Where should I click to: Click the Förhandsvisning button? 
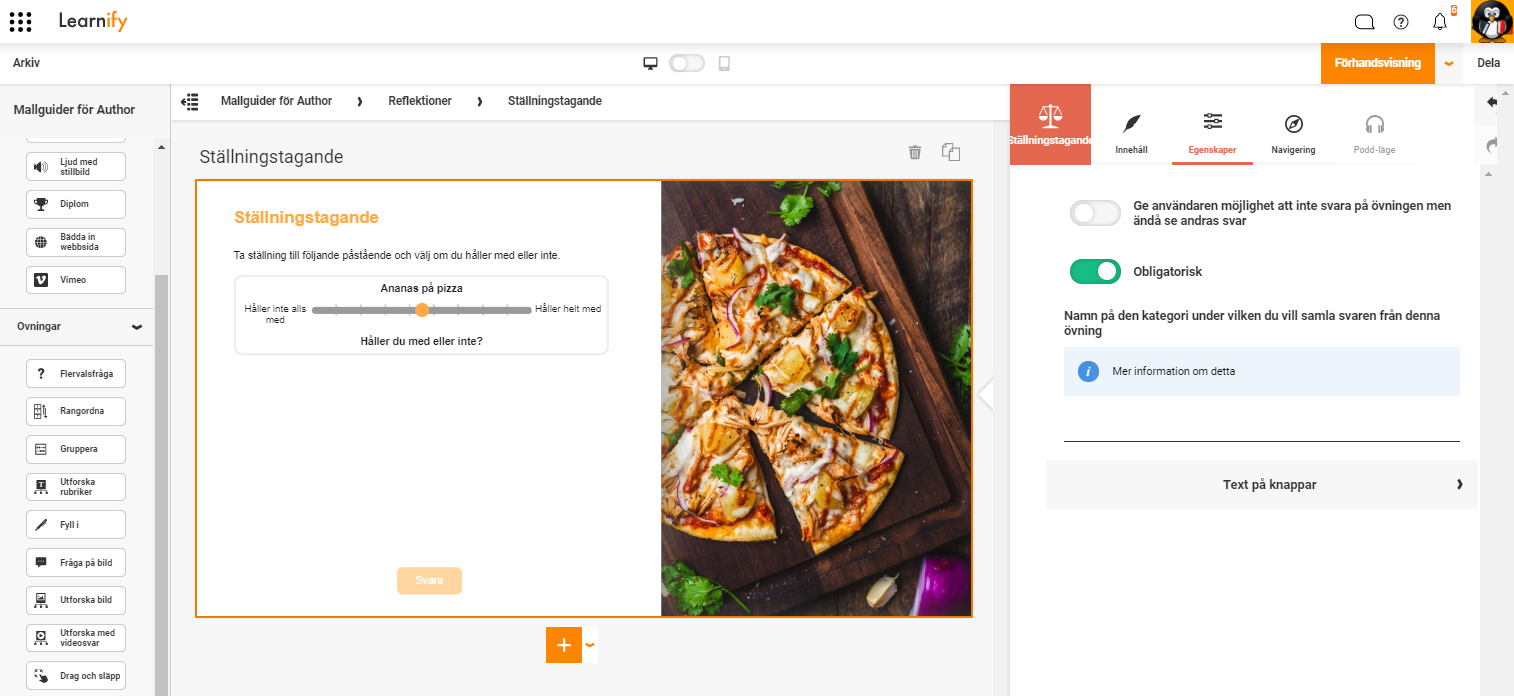click(x=1378, y=63)
